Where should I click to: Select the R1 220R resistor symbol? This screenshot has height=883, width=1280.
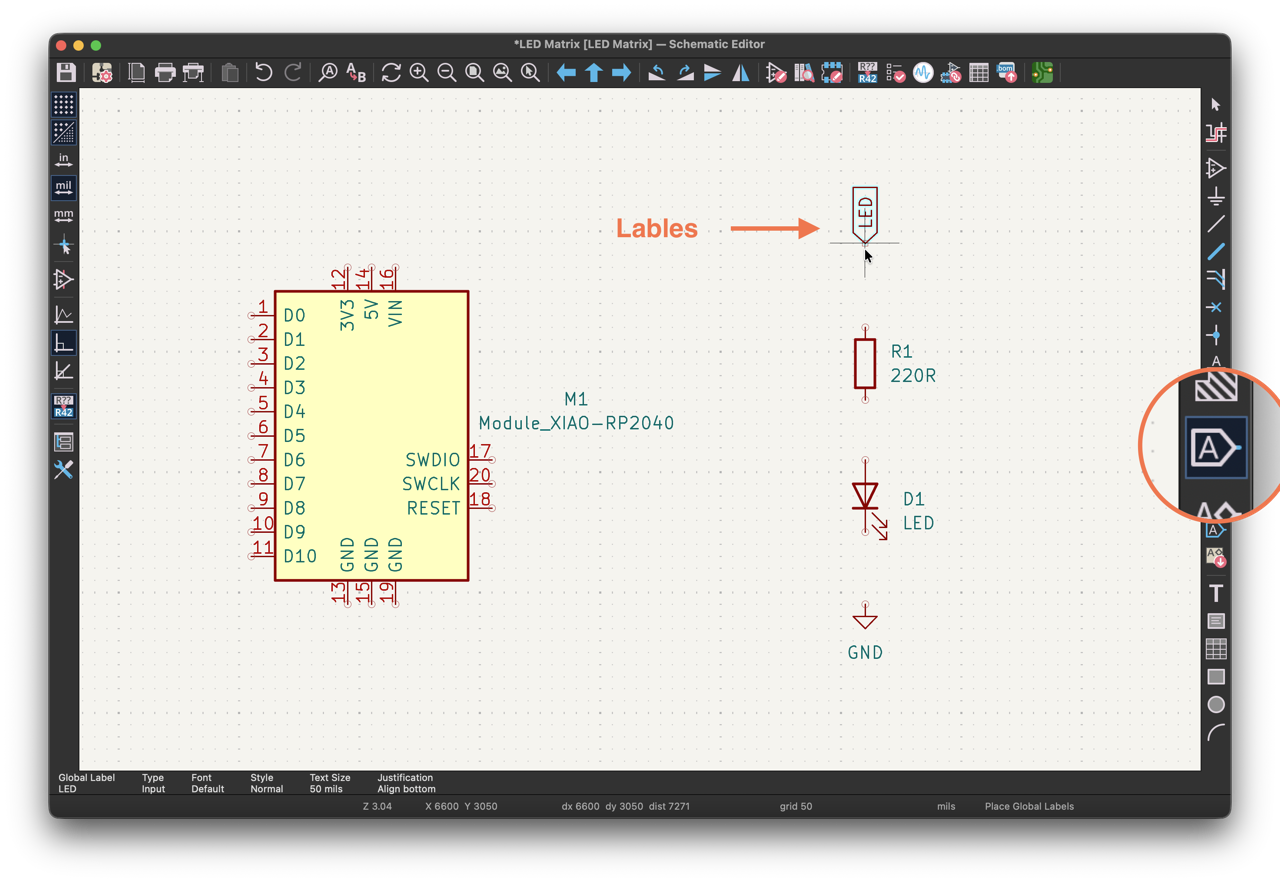point(865,363)
